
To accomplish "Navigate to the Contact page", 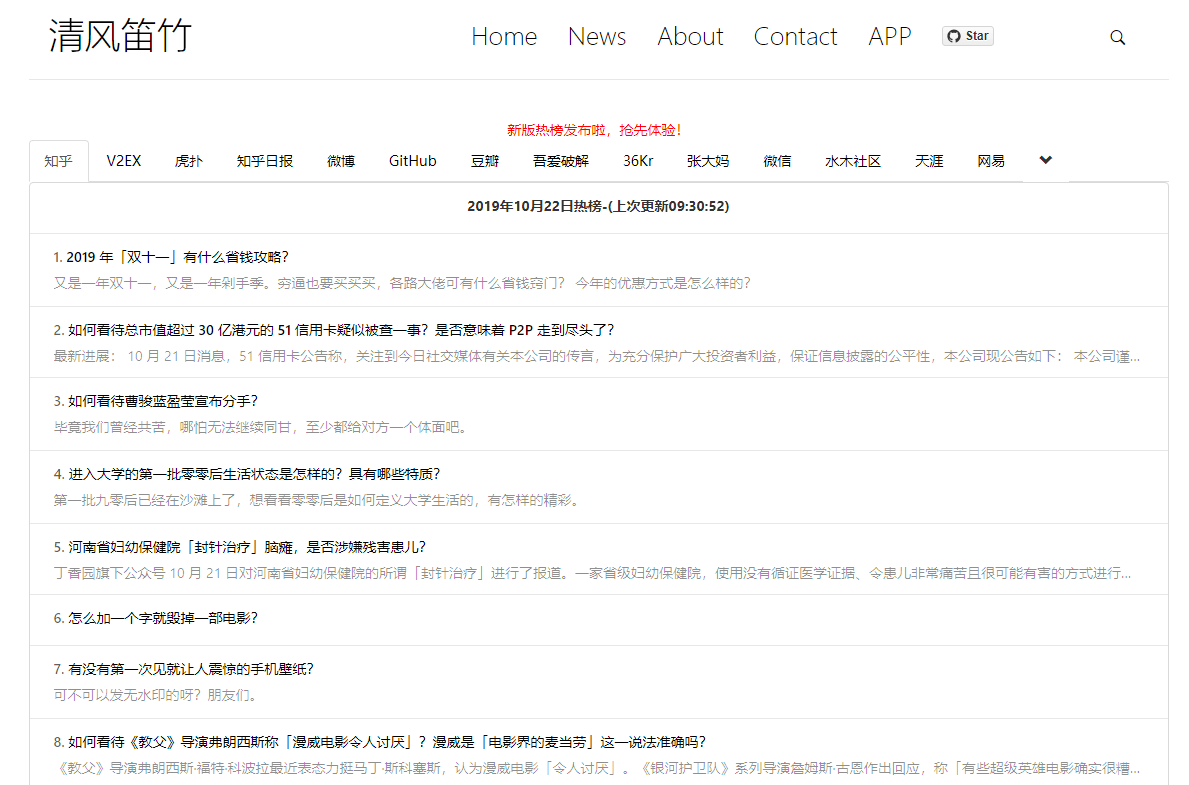I will 795,37.
